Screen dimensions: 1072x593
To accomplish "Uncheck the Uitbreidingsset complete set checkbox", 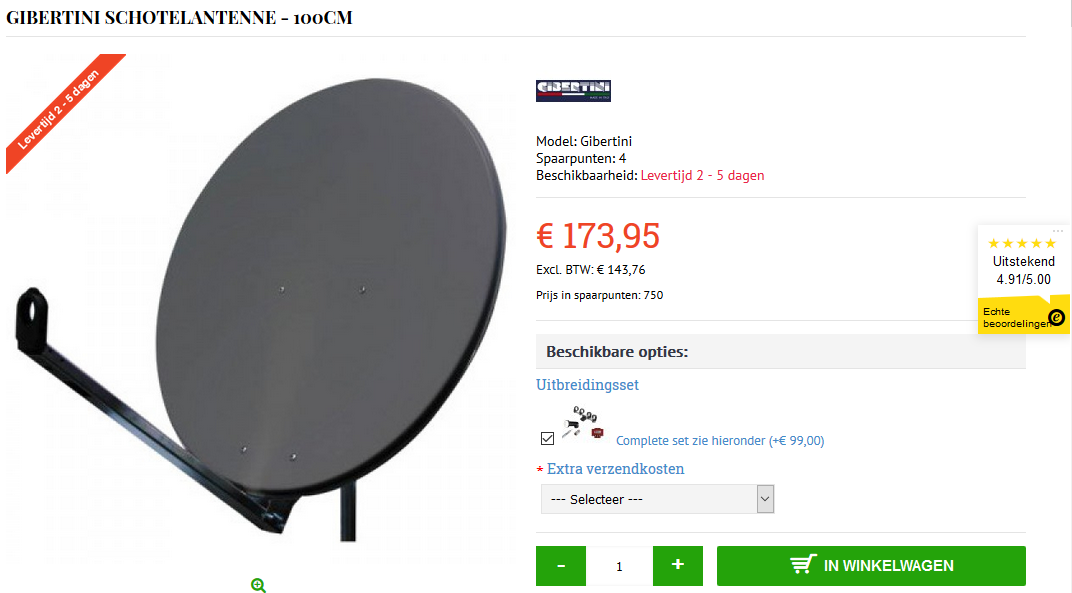I will click(x=547, y=438).
